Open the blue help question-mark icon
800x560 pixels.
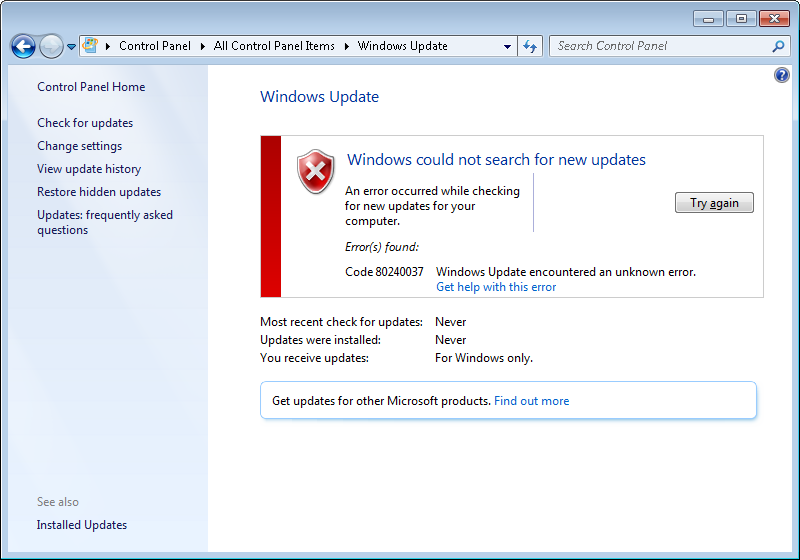pos(781,75)
